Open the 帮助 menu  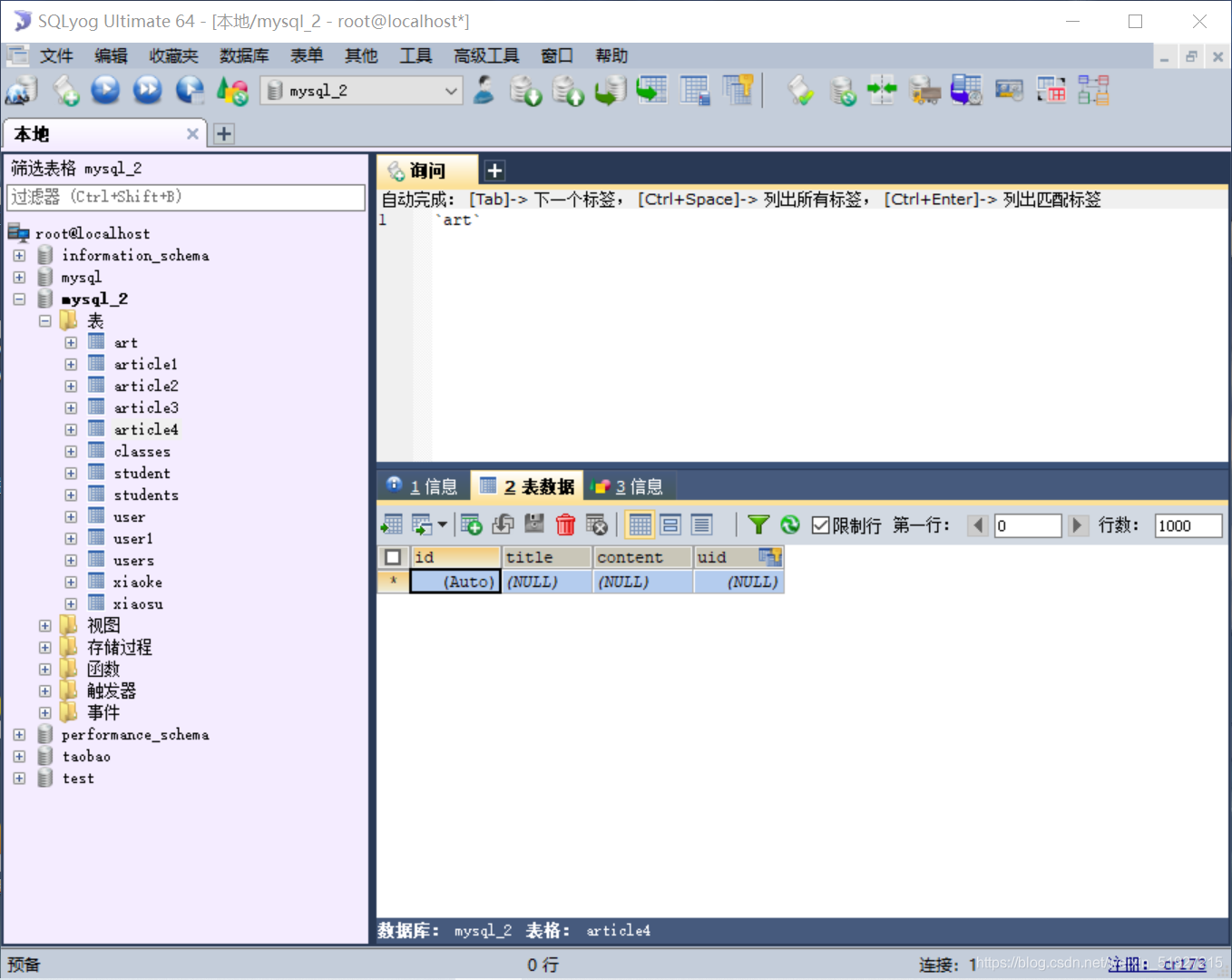(611, 55)
